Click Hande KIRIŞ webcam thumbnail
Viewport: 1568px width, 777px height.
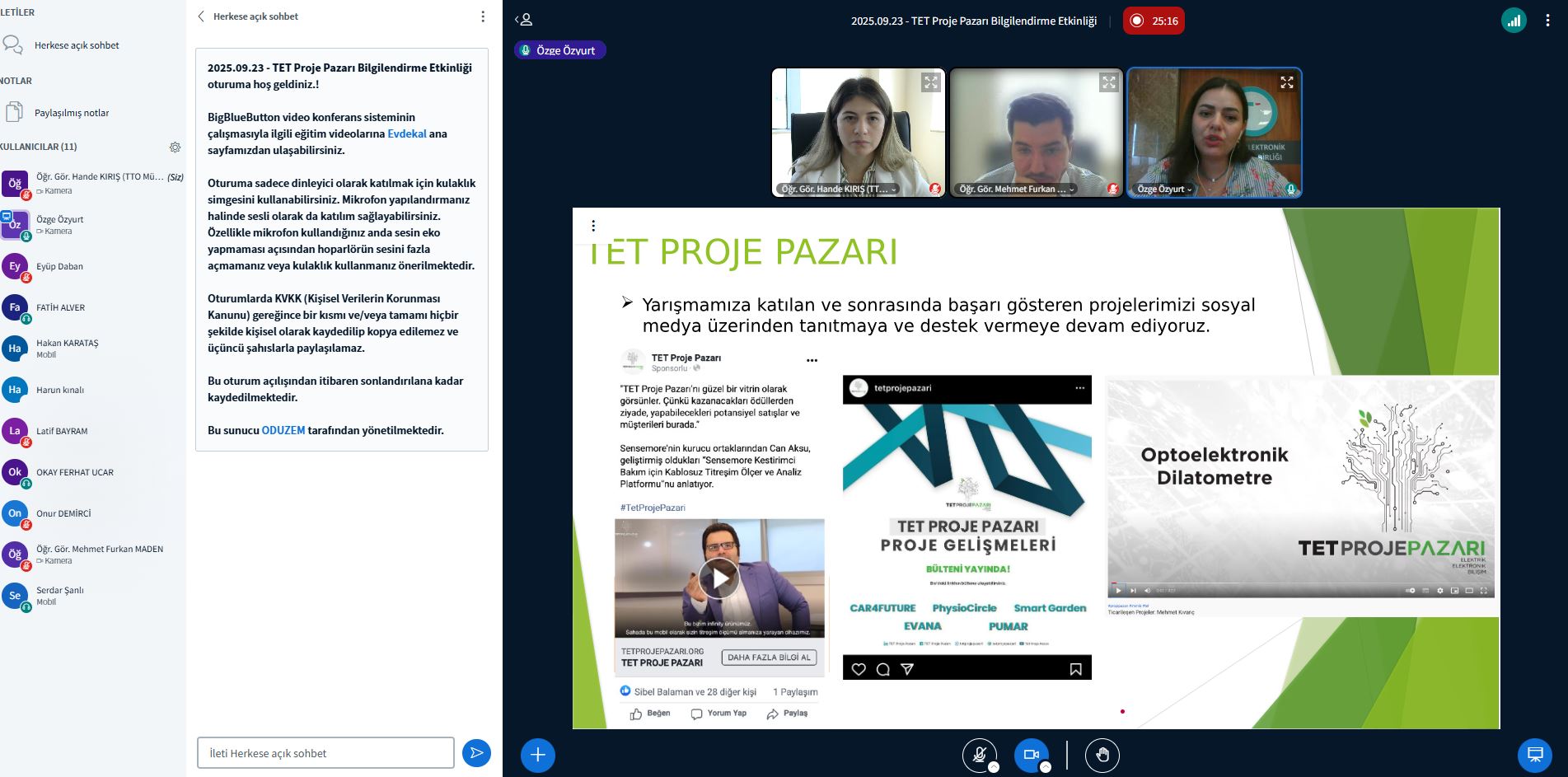[859, 133]
